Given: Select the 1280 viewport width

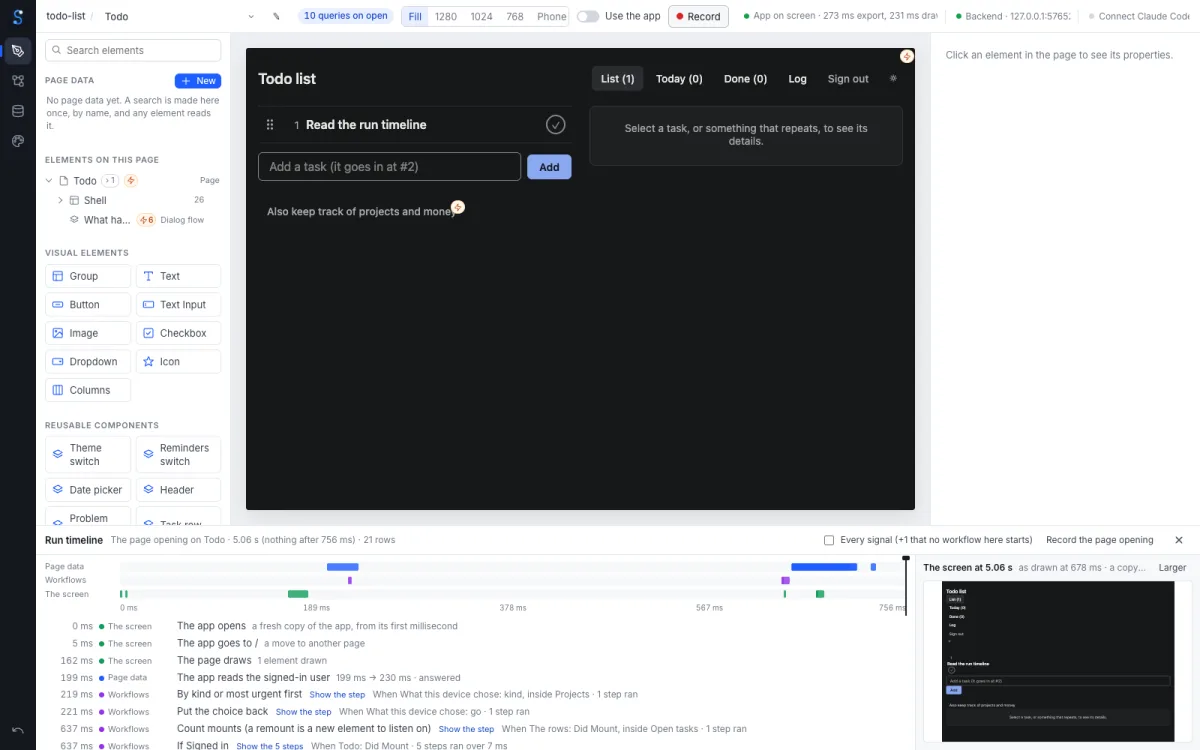Looking at the screenshot, I should coord(446,17).
